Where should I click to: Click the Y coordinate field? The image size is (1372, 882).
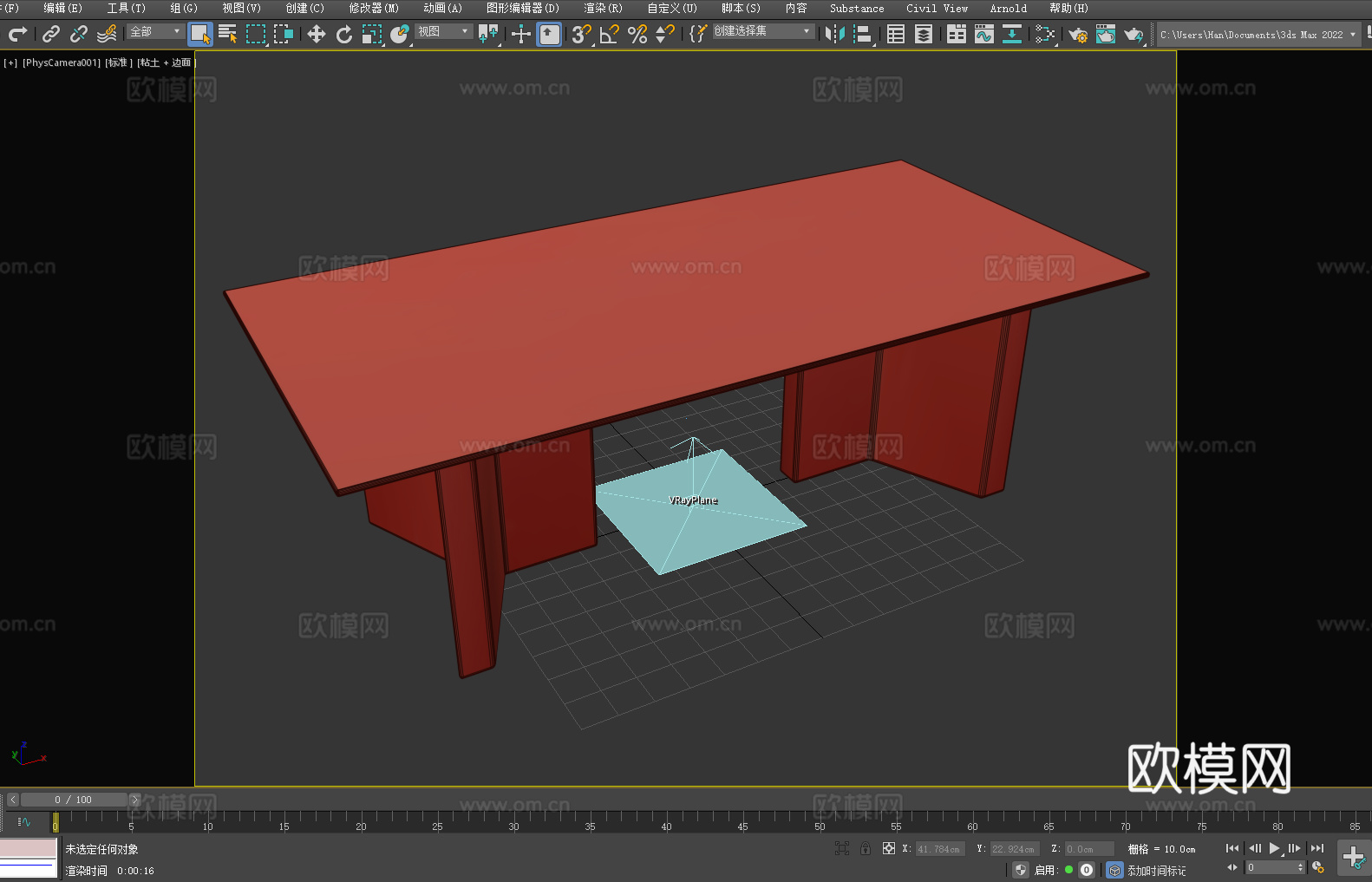(1015, 849)
